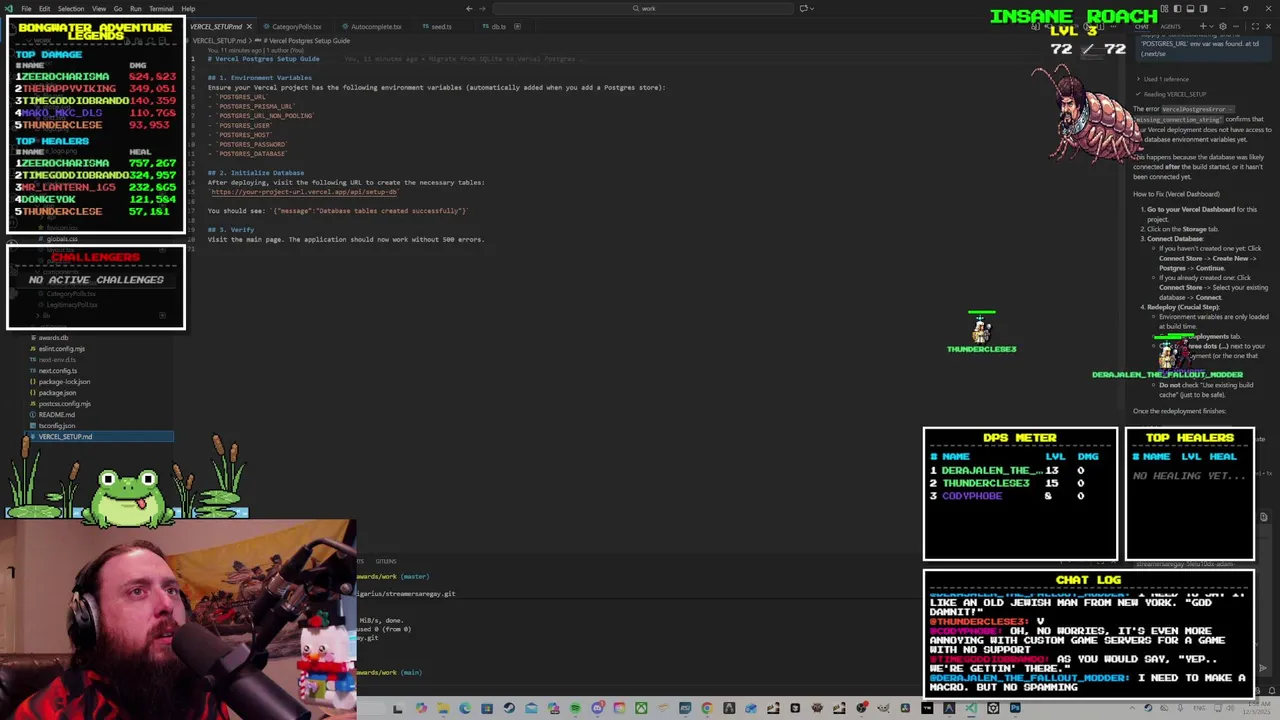Open Steam from the taskbar

(509, 708)
